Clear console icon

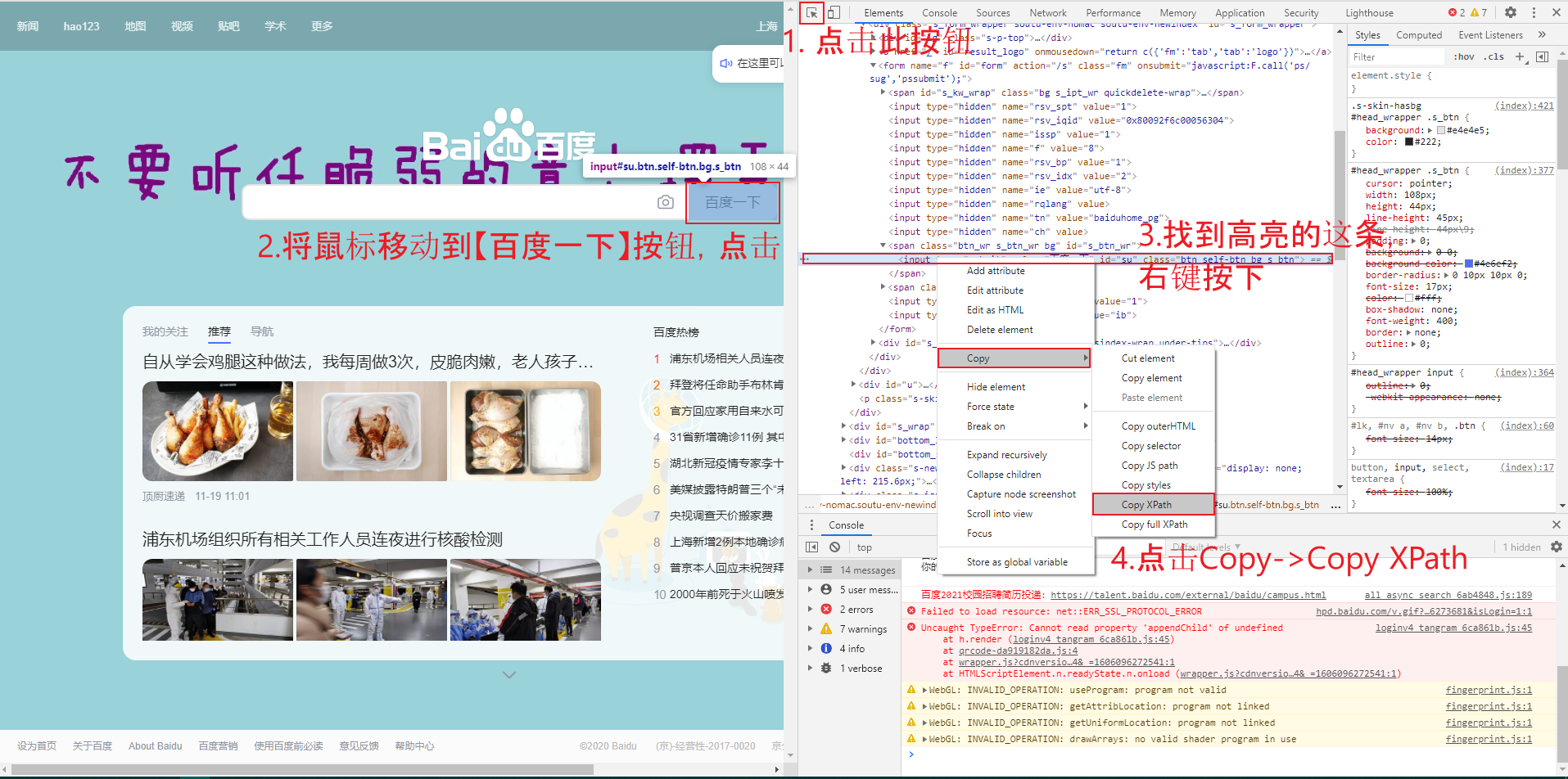(834, 547)
